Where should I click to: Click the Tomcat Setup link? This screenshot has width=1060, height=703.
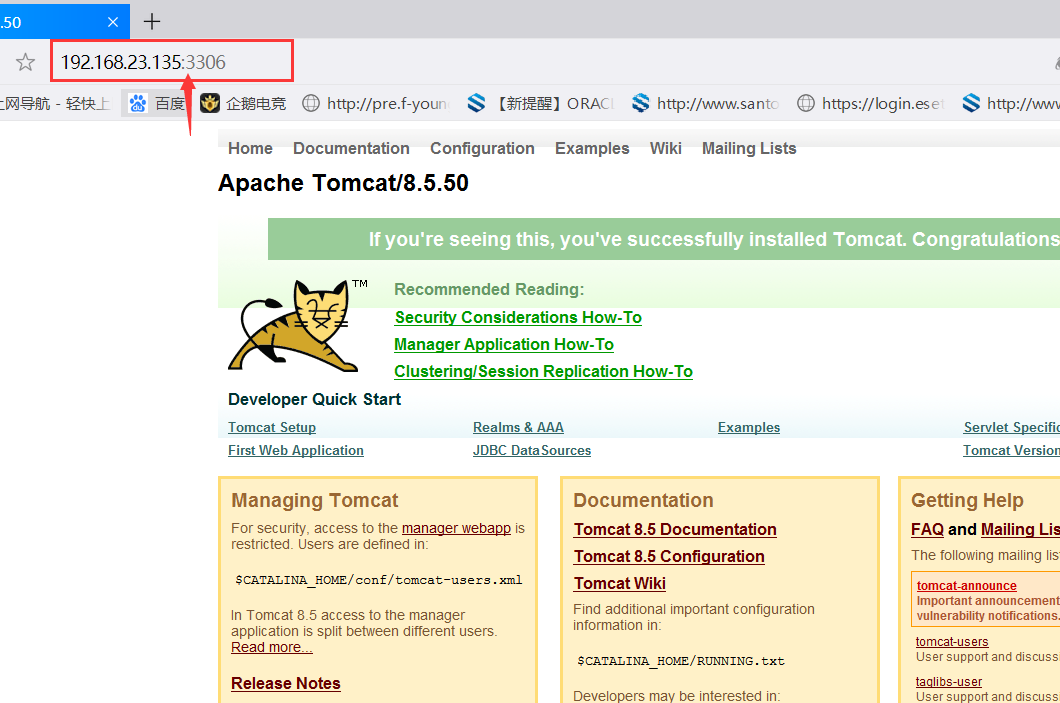272,427
